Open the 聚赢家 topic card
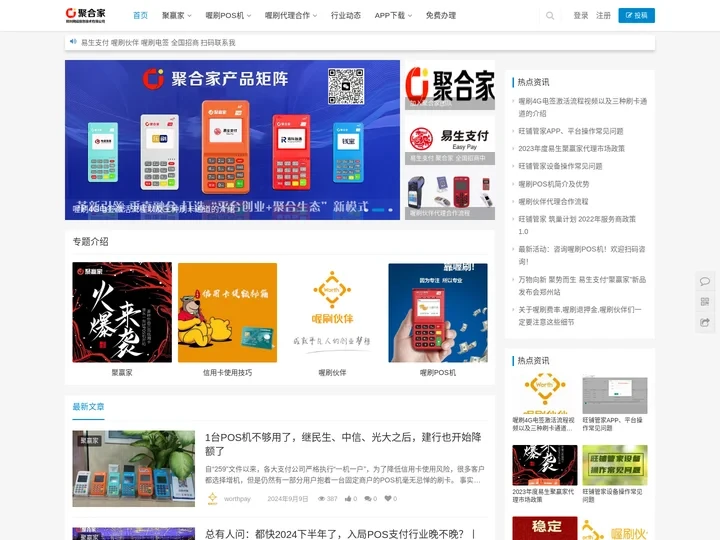The height and width of the screenshot is (540, 720). (x=122, y=319)
